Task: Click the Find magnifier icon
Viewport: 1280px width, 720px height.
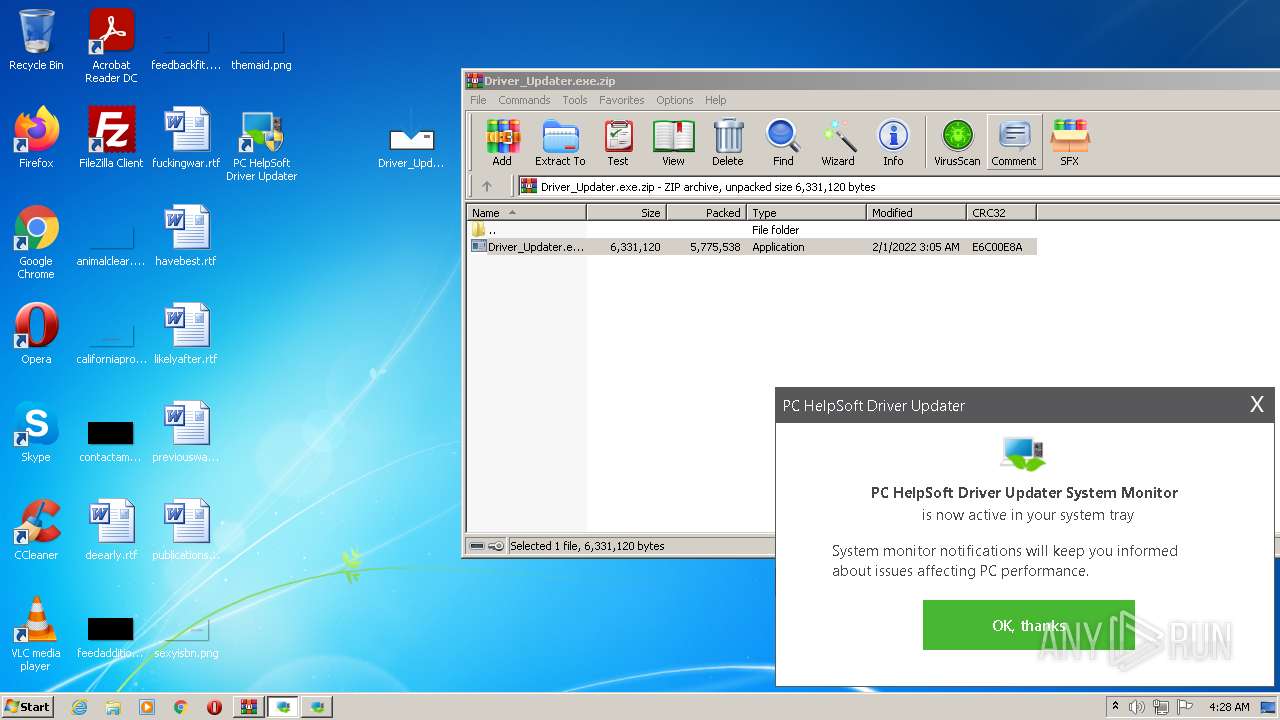Action: (x=783, y=142)
